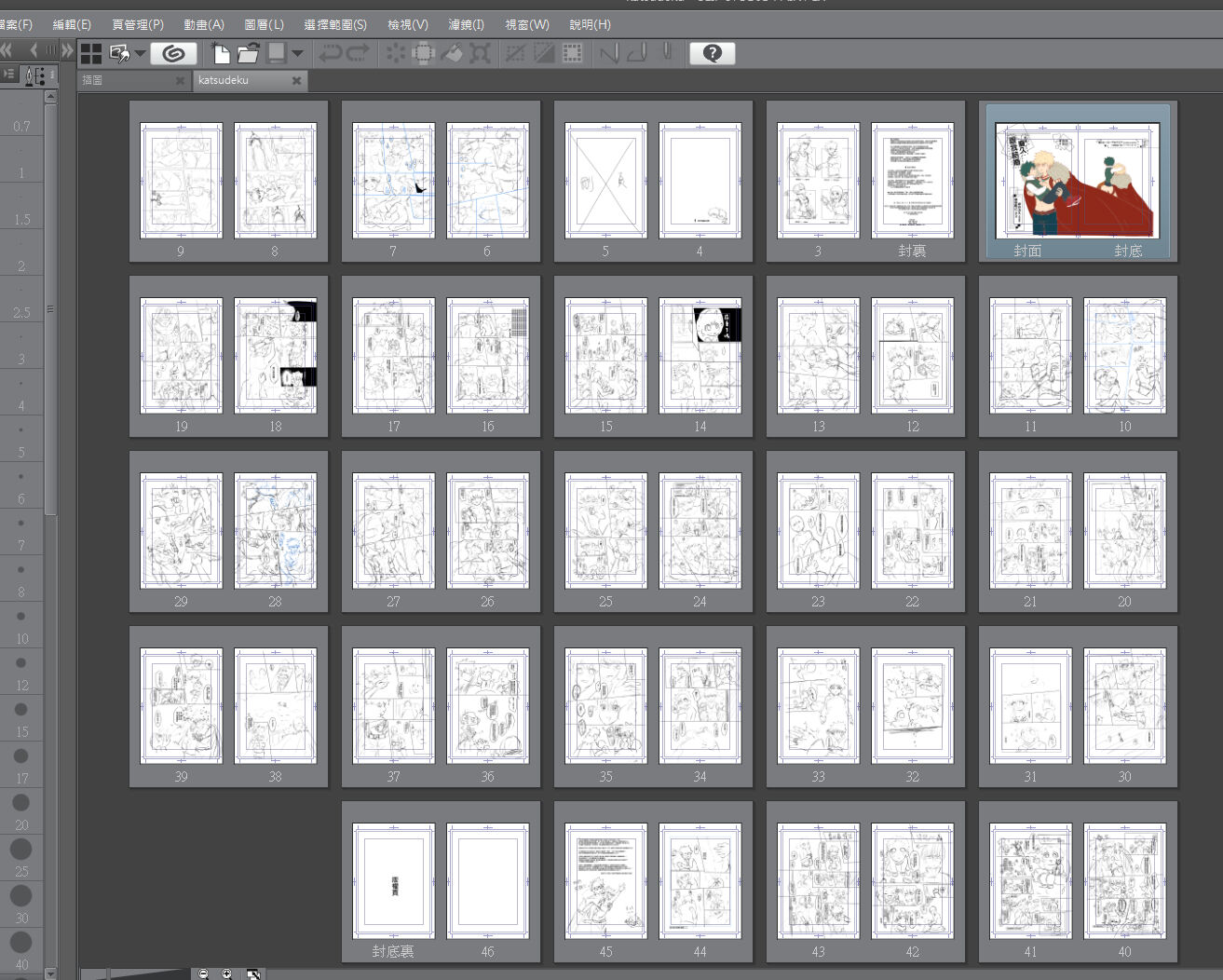Viewport: 1223px width, 980px height.
Task: Open the 濾鏡(I) menu
Action: coord(466,24)
